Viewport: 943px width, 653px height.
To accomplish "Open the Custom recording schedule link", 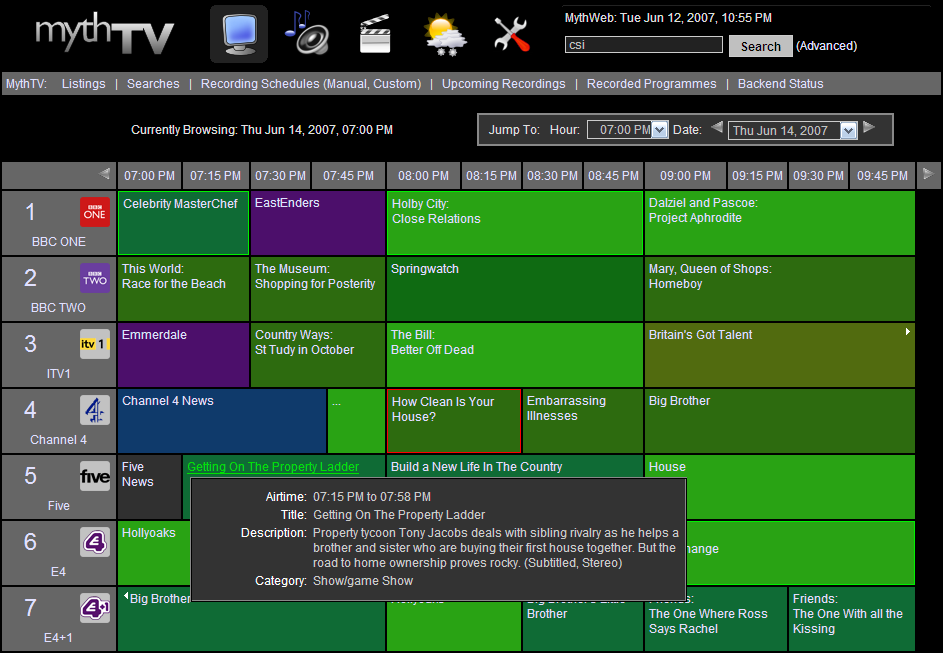I will (396, 84).
